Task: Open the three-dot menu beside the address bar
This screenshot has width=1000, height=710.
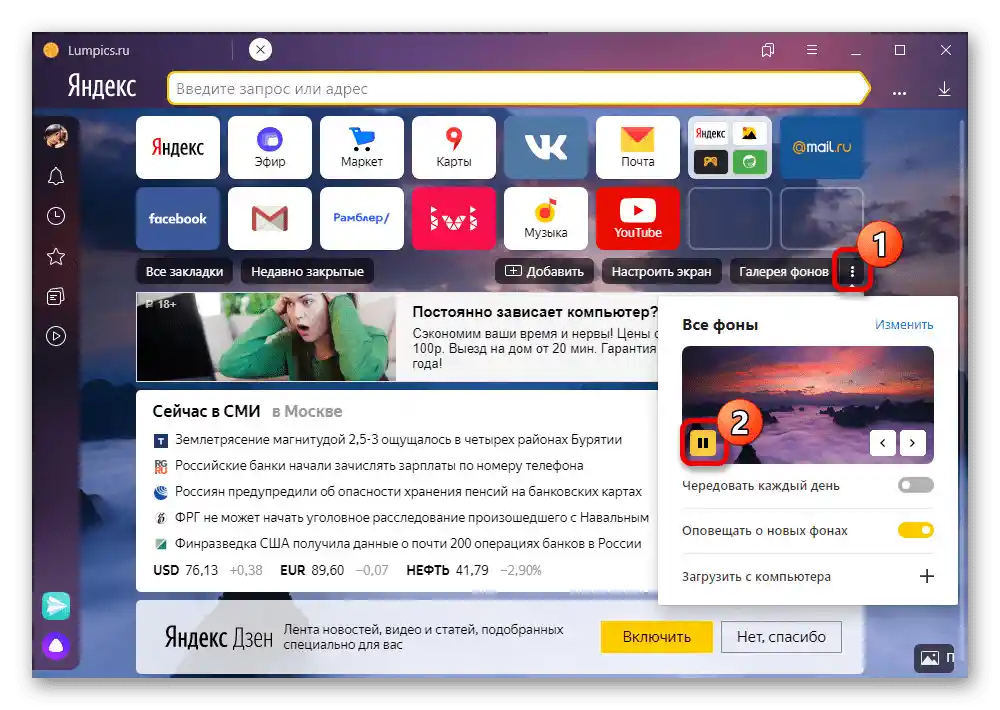Action: tap(899, 93)
